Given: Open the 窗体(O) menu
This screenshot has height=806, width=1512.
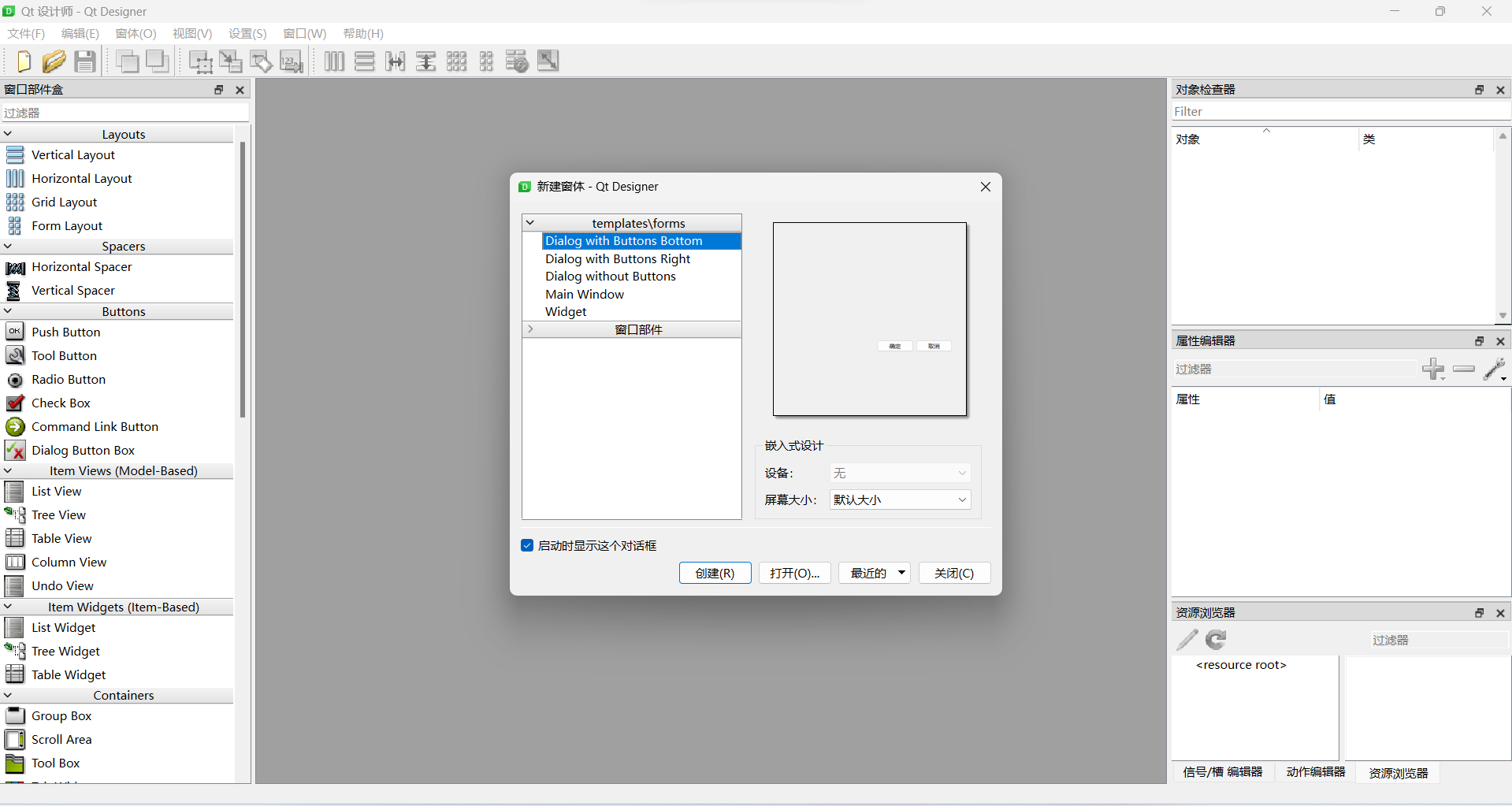Looking at the screenshot, I should [x=136, y=33].
